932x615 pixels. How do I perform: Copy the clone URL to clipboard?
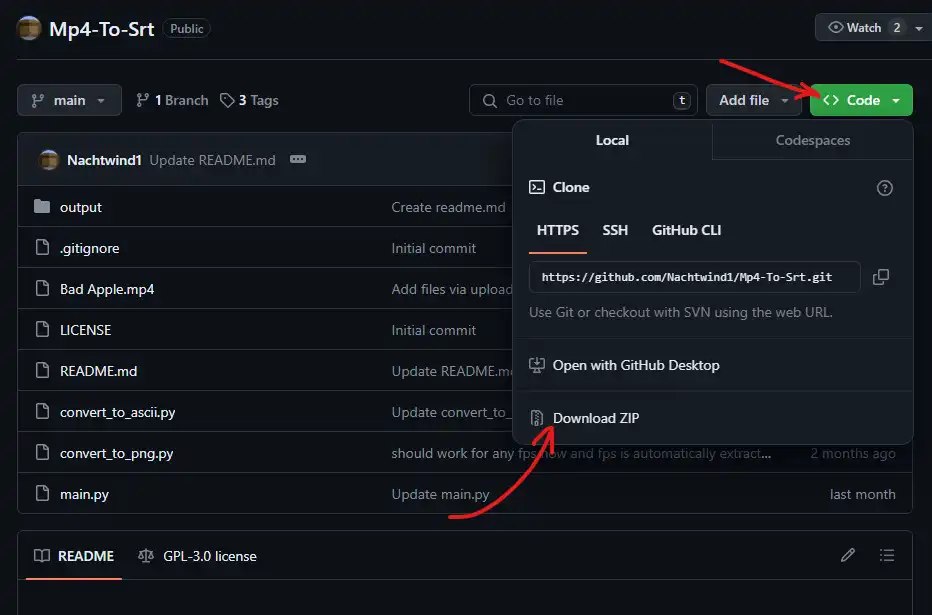coord(881,277)
